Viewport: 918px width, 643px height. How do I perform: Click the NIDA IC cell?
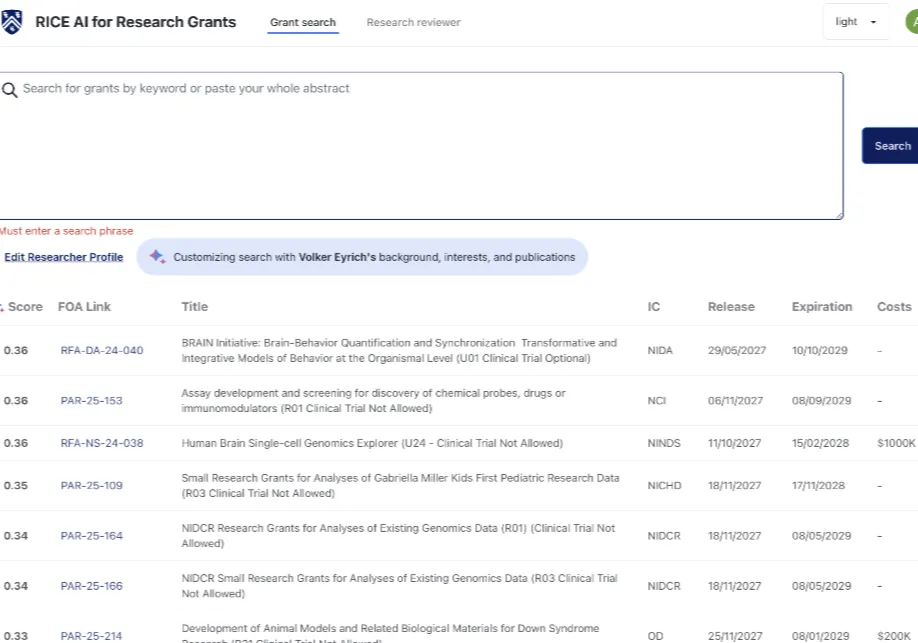[660, 350]
